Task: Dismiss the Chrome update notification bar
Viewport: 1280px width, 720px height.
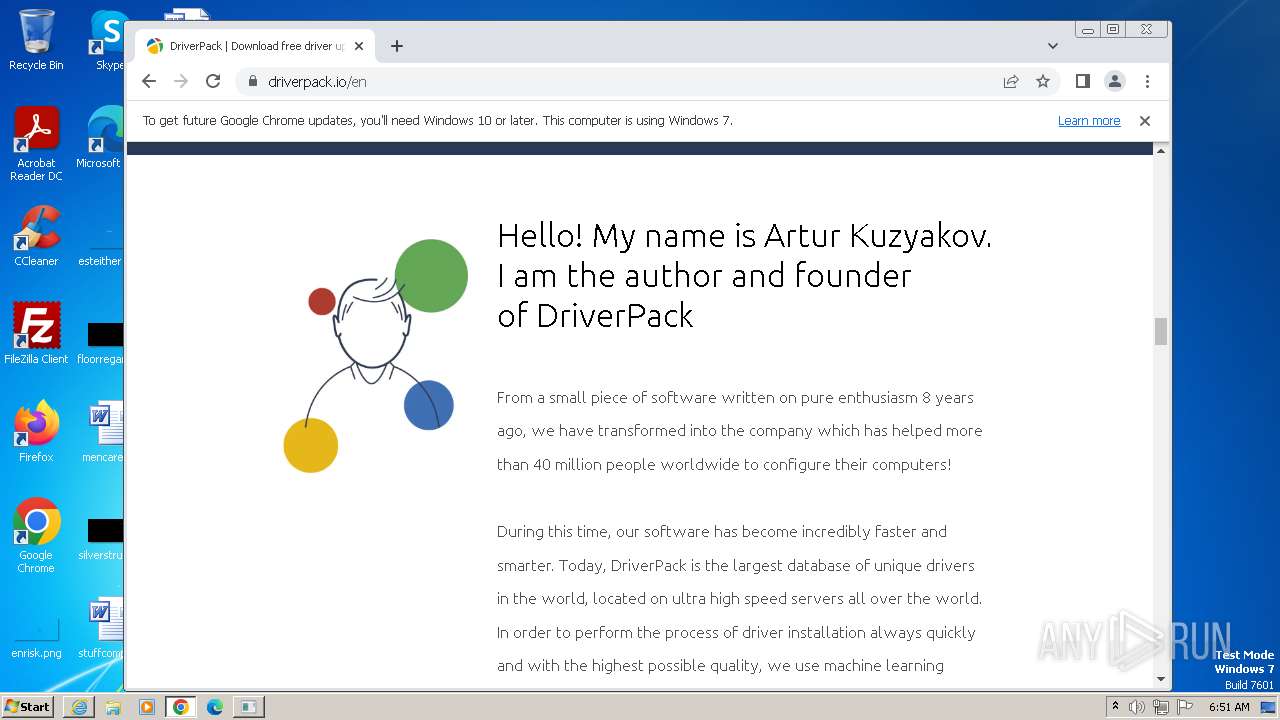Action: 1145,121
